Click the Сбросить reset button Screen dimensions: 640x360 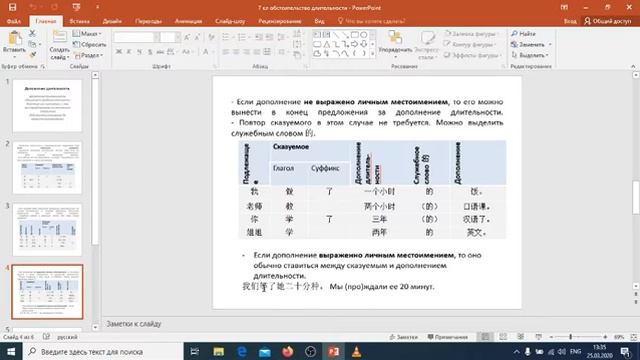tap(89, 44)
